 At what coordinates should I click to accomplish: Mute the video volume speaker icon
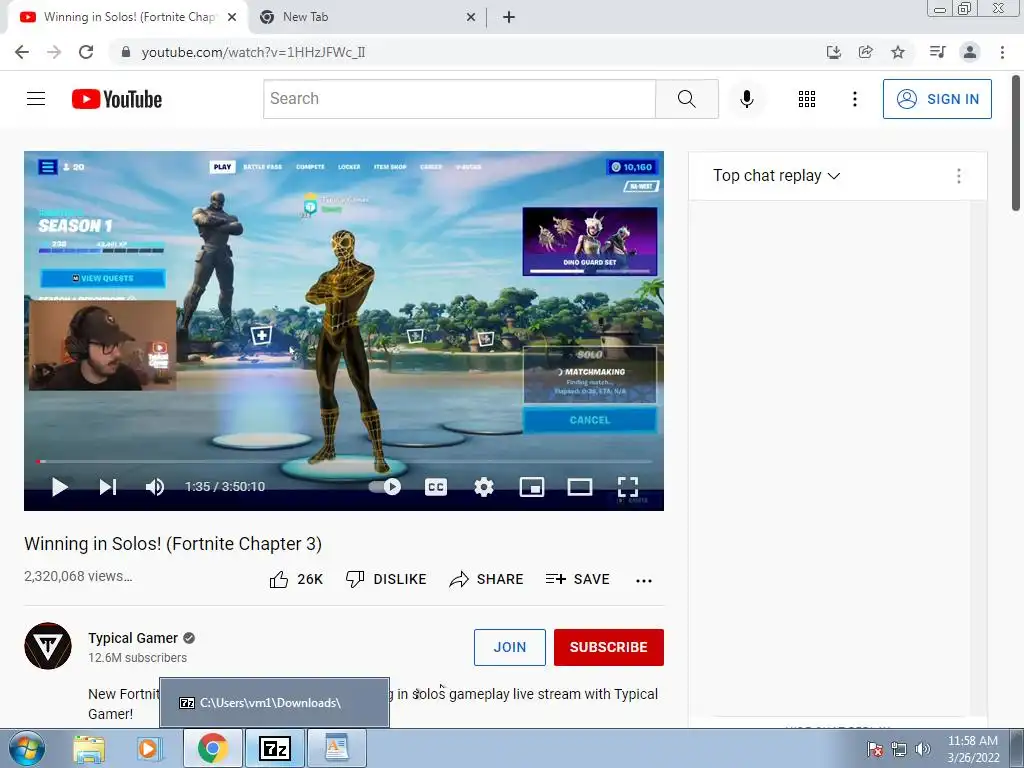coord(155,487)
